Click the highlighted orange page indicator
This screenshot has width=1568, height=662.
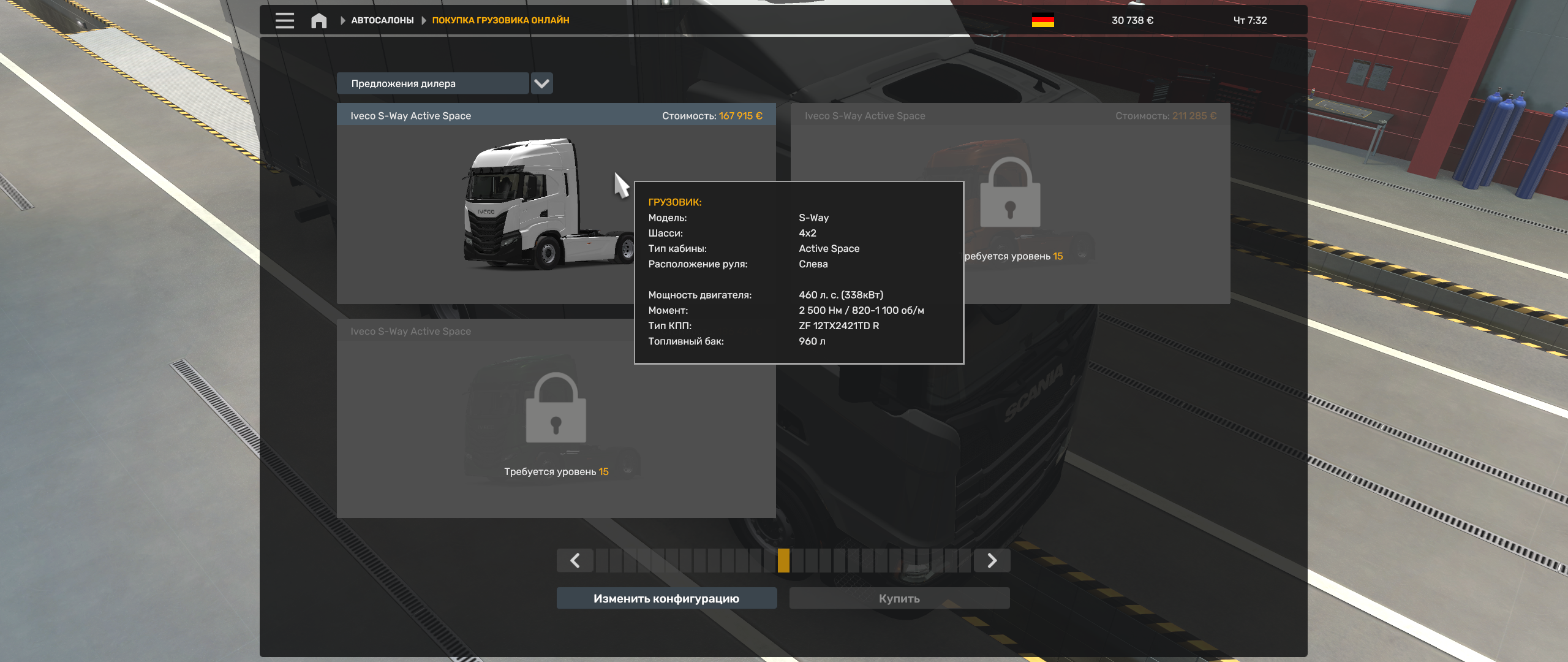point(783,560)
